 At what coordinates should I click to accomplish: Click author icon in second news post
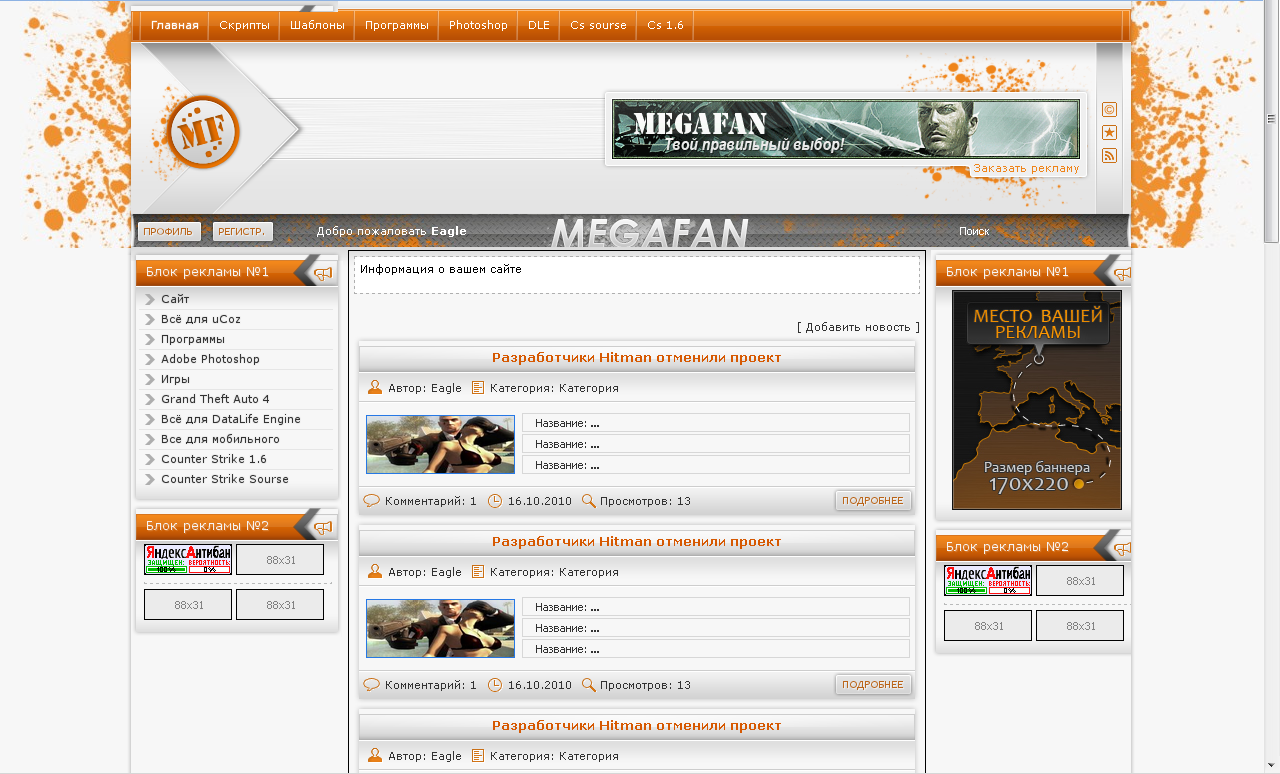pyautogui.click(x=375, y=571)
